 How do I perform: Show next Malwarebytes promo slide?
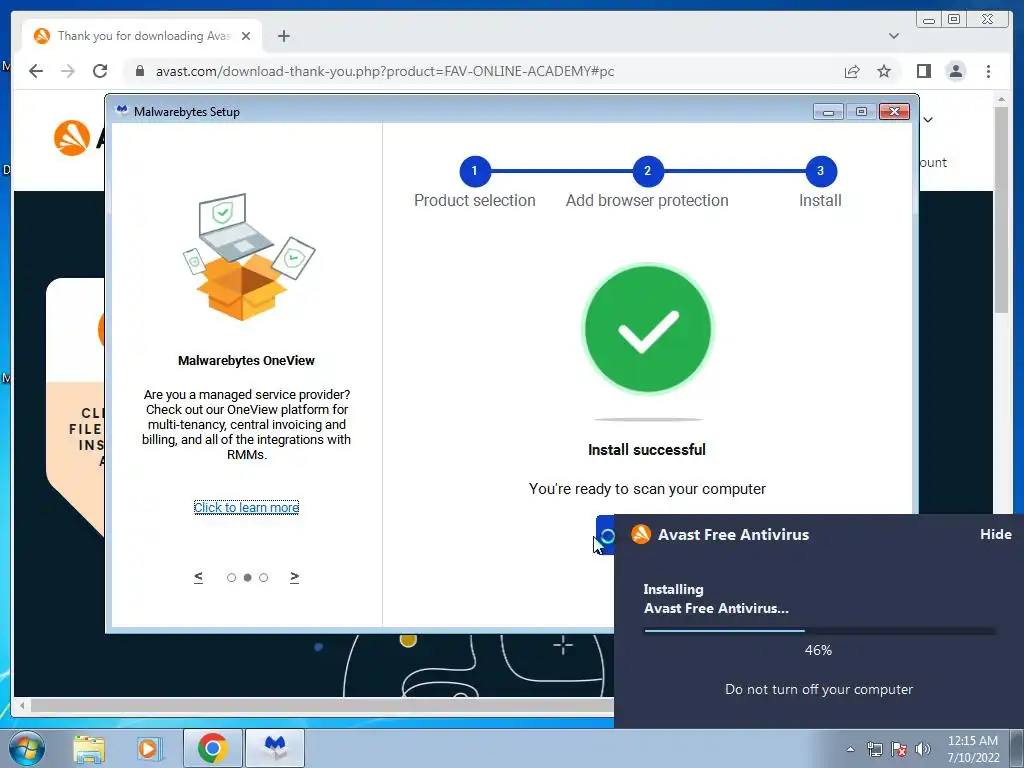tap(295, 577)
